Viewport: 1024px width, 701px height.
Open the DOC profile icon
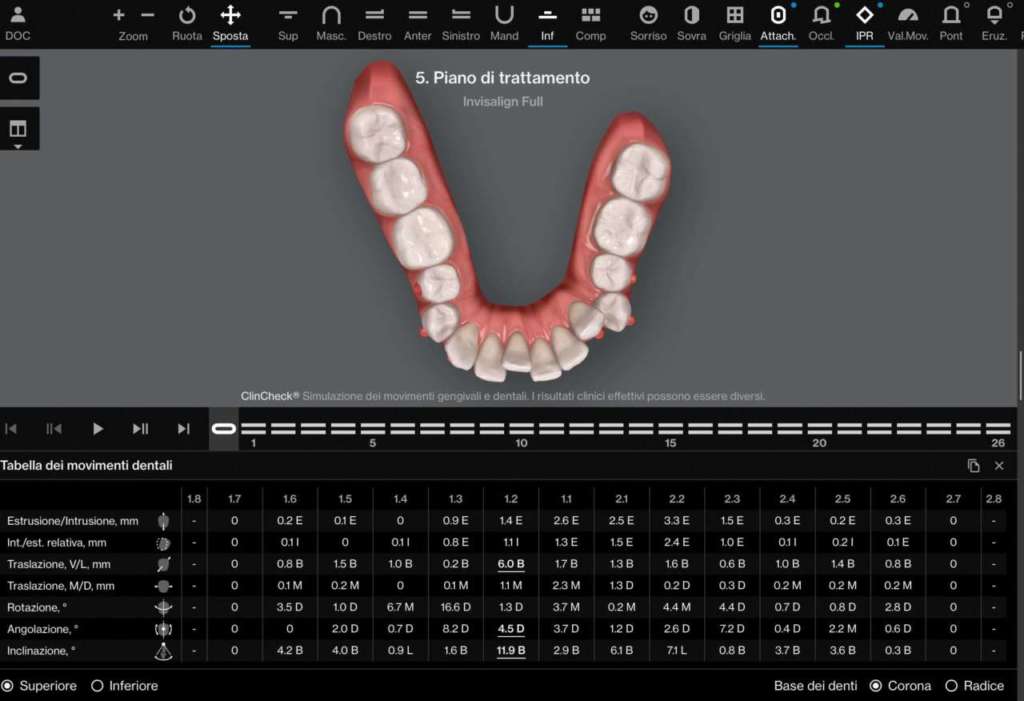(18, 23)
